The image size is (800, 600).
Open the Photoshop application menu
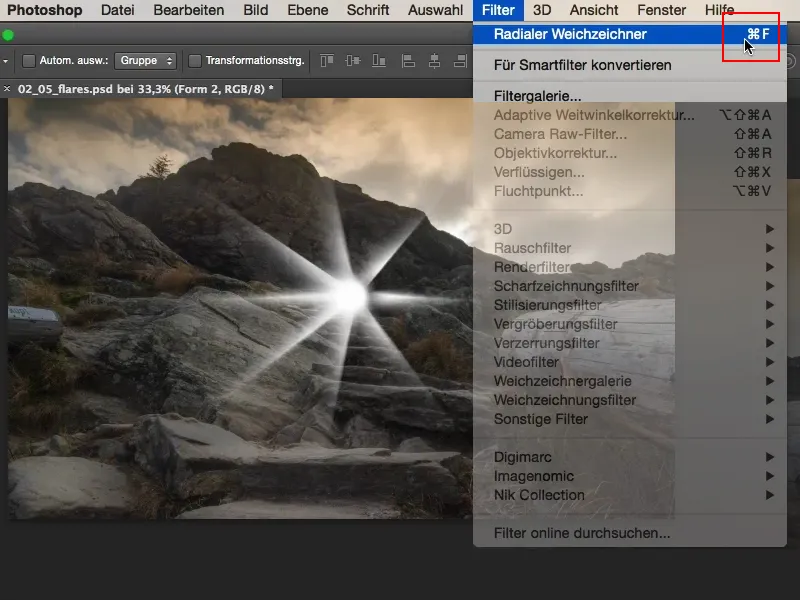44,10
